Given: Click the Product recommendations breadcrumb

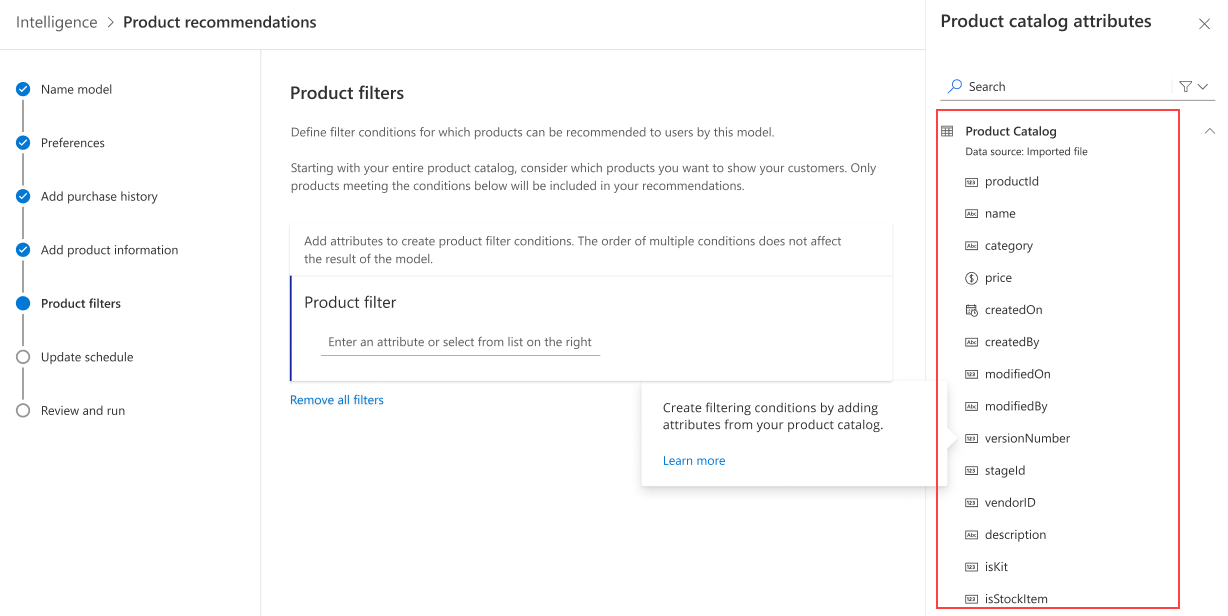Looking at the screenshot, I should [x=219, y=21].
